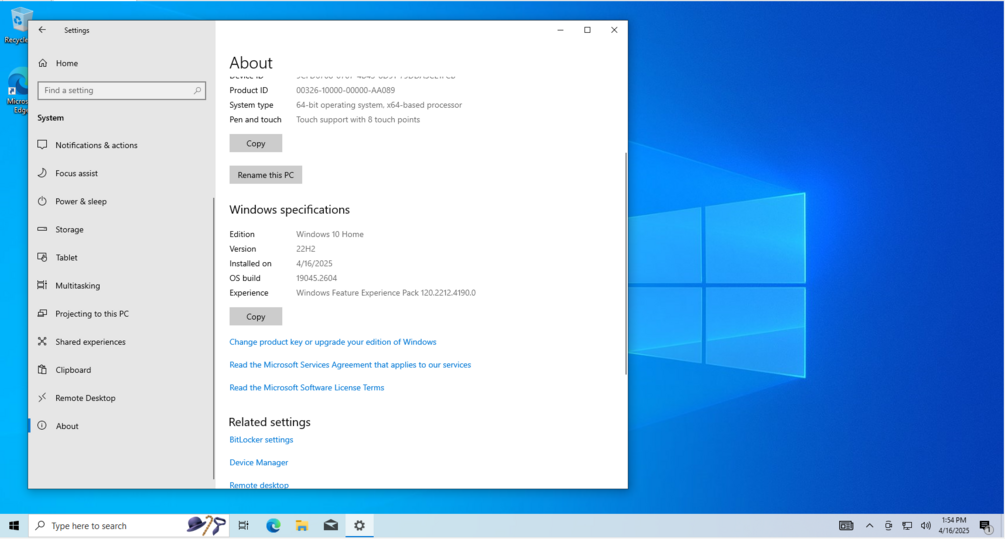
Task: Select the Installed on date 4/16/2025
Action: pyautogui.click(x=314, y=263)
